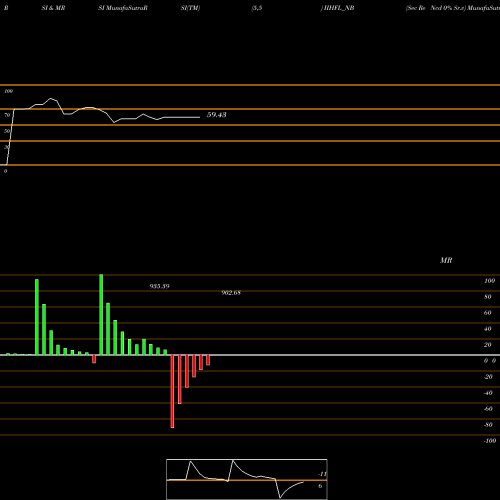Click the 902.68 value label
500x500 pixels.
click(231, 293)
